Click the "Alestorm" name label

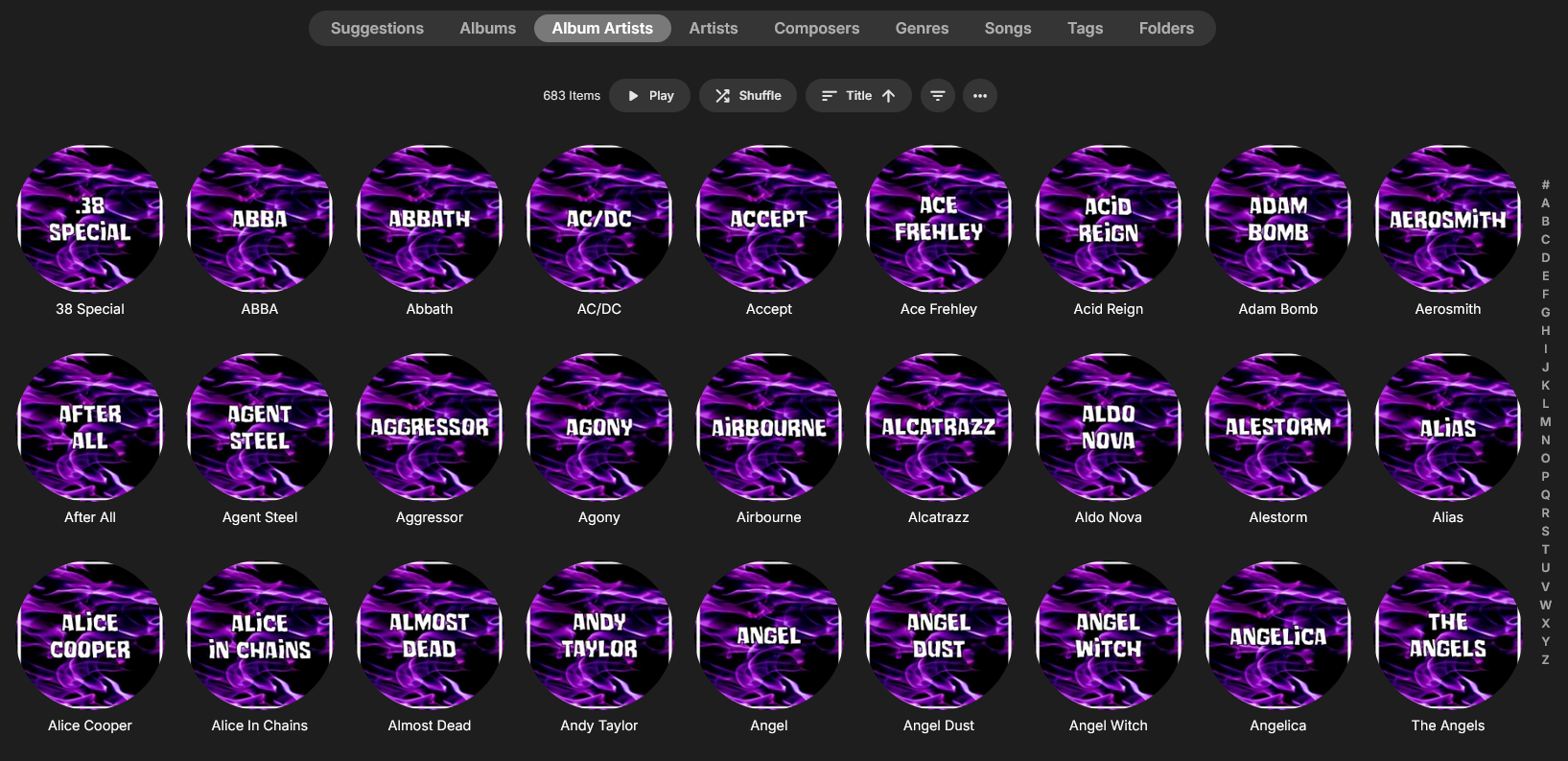(x=1278, y=517)
